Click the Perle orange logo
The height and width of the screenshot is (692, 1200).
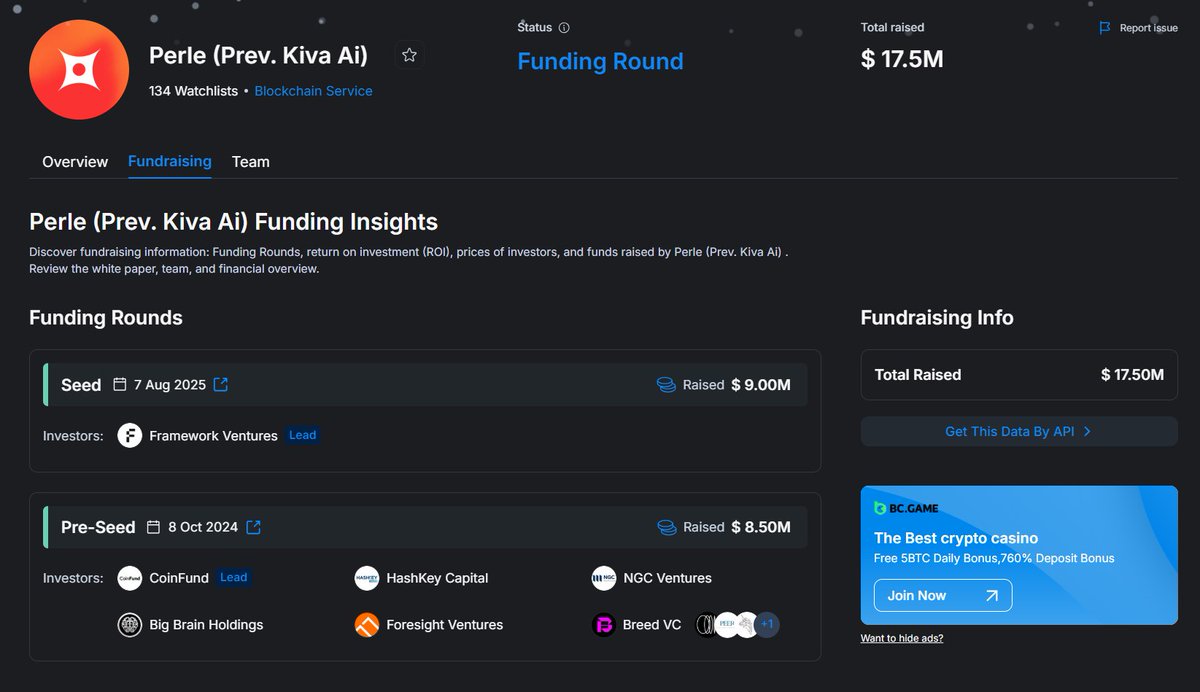[79, 70]
